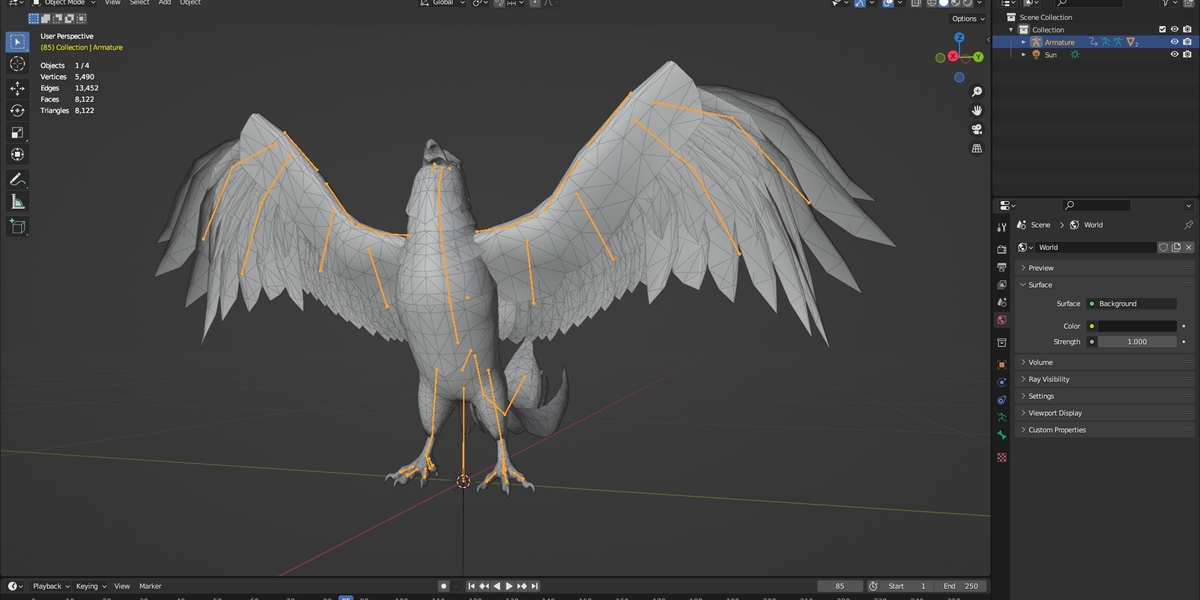The image size is (1200, 600).
Task: Open the Options dropdown button
Action: (967, 18)
